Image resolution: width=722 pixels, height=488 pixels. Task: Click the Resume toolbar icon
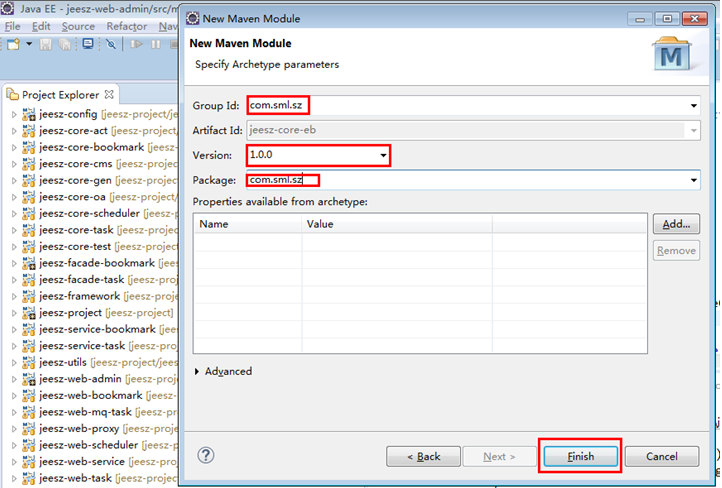(x=136, y=44)
